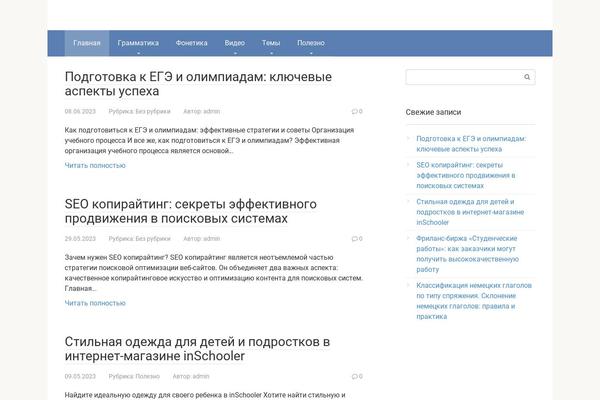Click Автор: admin on SEO post
The width and height of the screenshot is (600, 400).
point(202,238)
